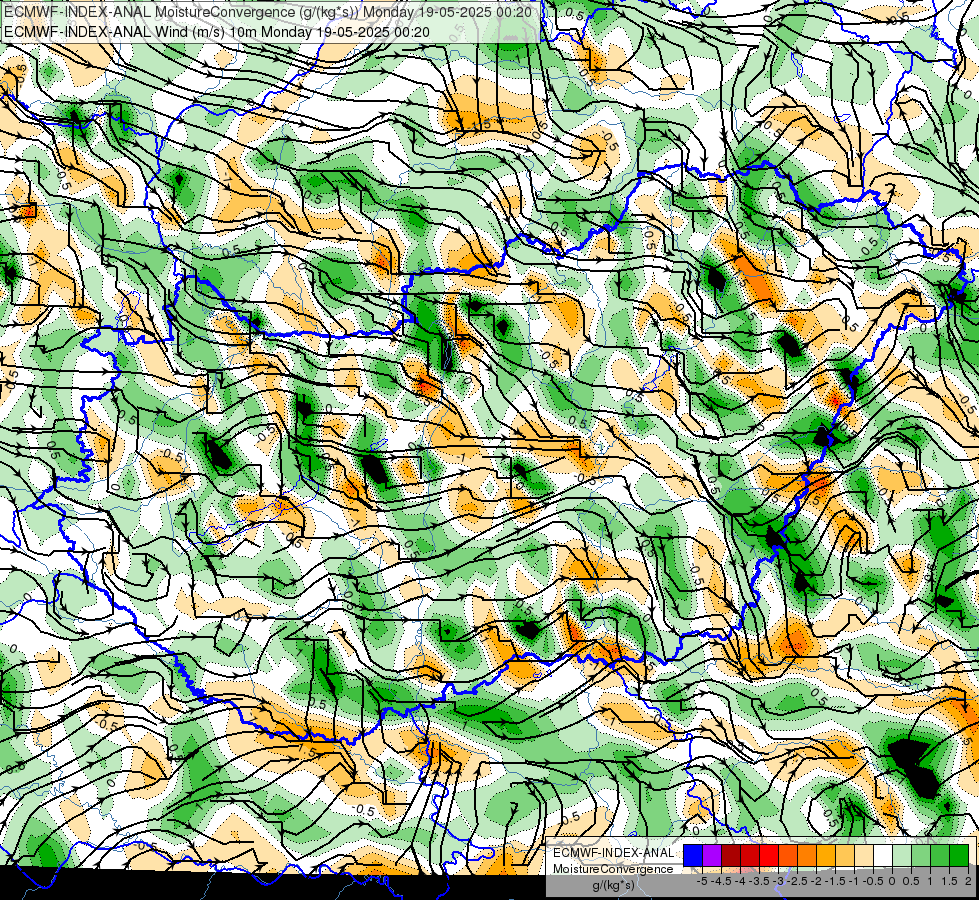Pick the bright red swatch between -3 and -2.5
Viewport: 979px width, 900px height.
point(769,855)
